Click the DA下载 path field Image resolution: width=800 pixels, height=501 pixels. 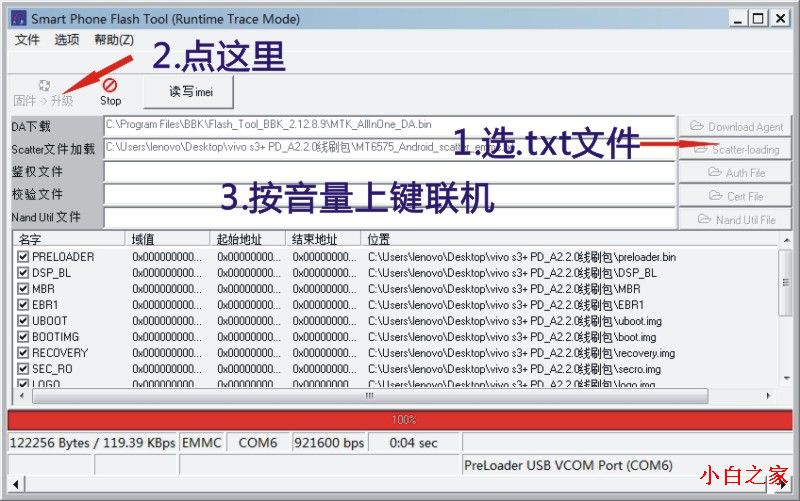tap(390, 126)
